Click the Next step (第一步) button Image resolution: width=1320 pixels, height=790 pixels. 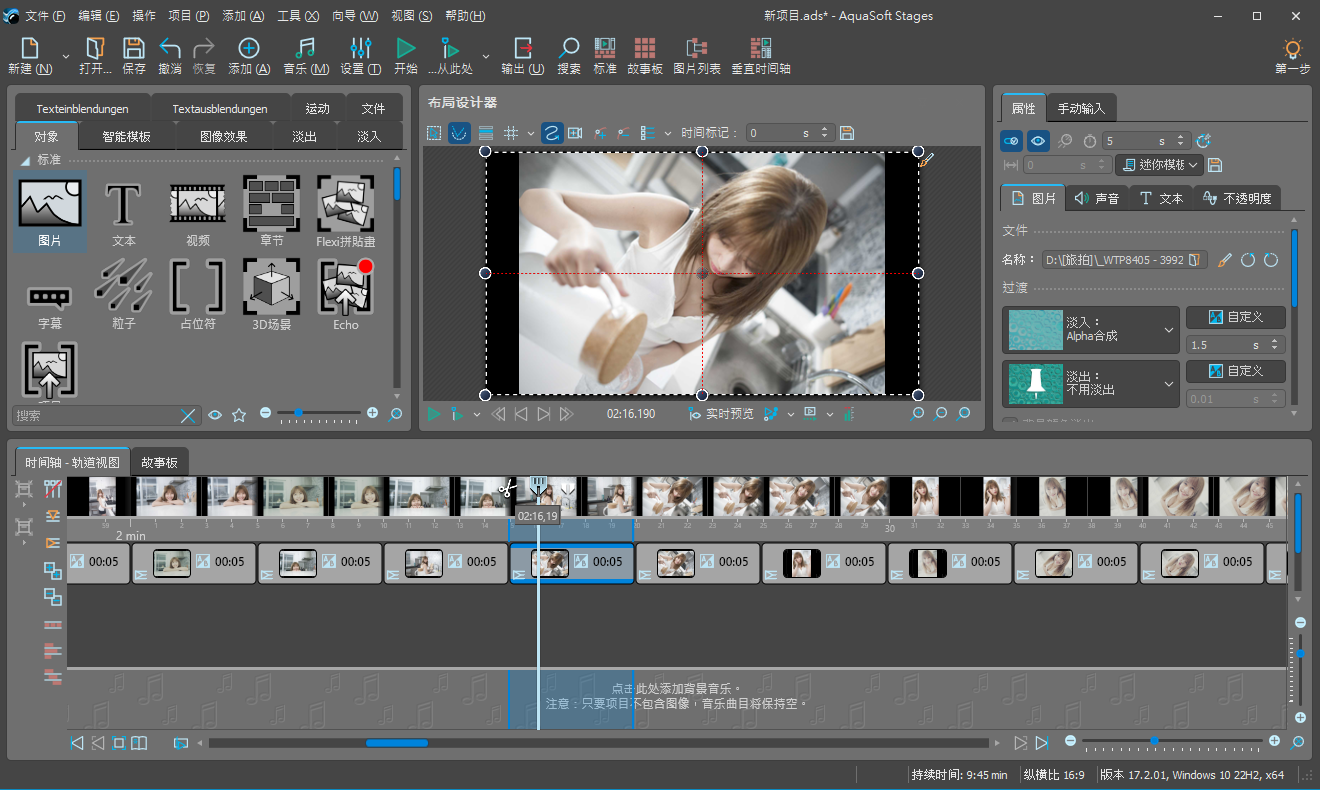[1292, 56]
